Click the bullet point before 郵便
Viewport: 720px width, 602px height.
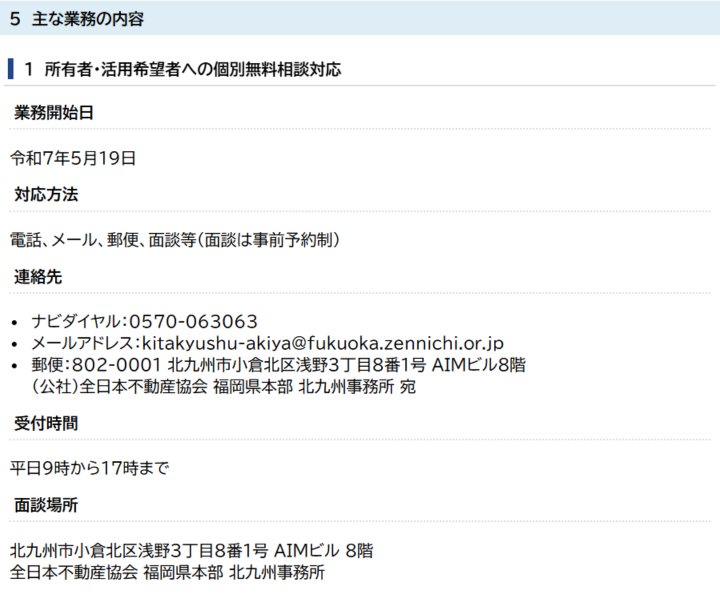click(x=16, y=366)
